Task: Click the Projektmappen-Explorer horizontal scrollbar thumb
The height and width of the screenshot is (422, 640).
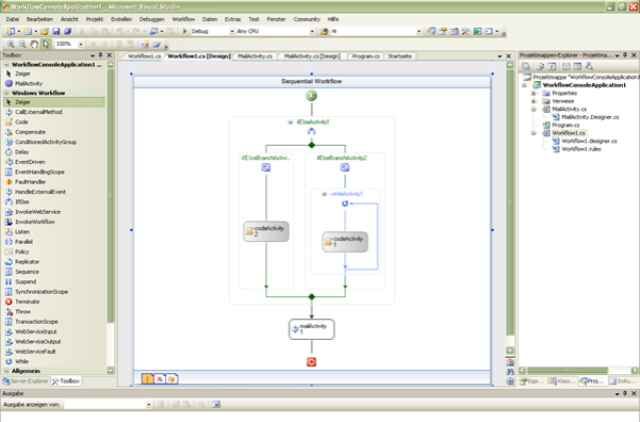Action: [567, 370]
